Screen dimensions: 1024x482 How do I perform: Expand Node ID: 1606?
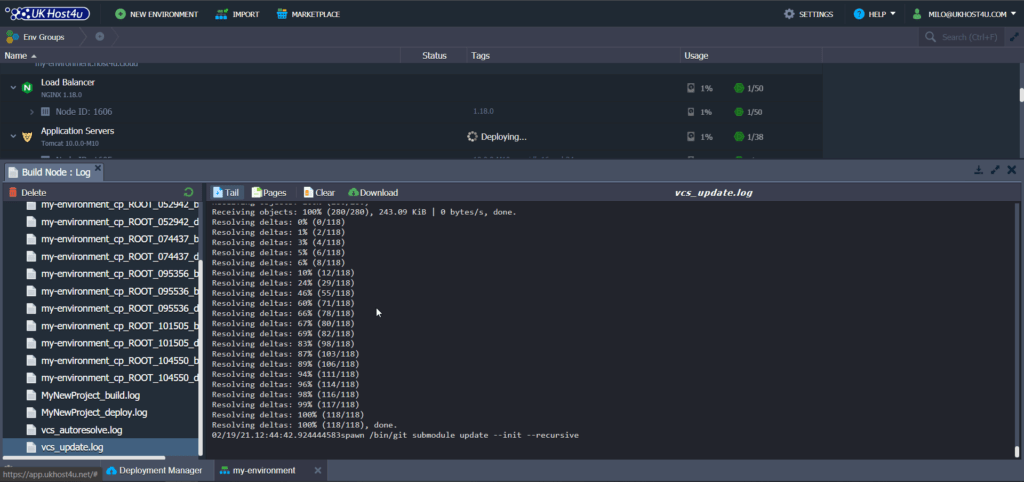[31, 112]
